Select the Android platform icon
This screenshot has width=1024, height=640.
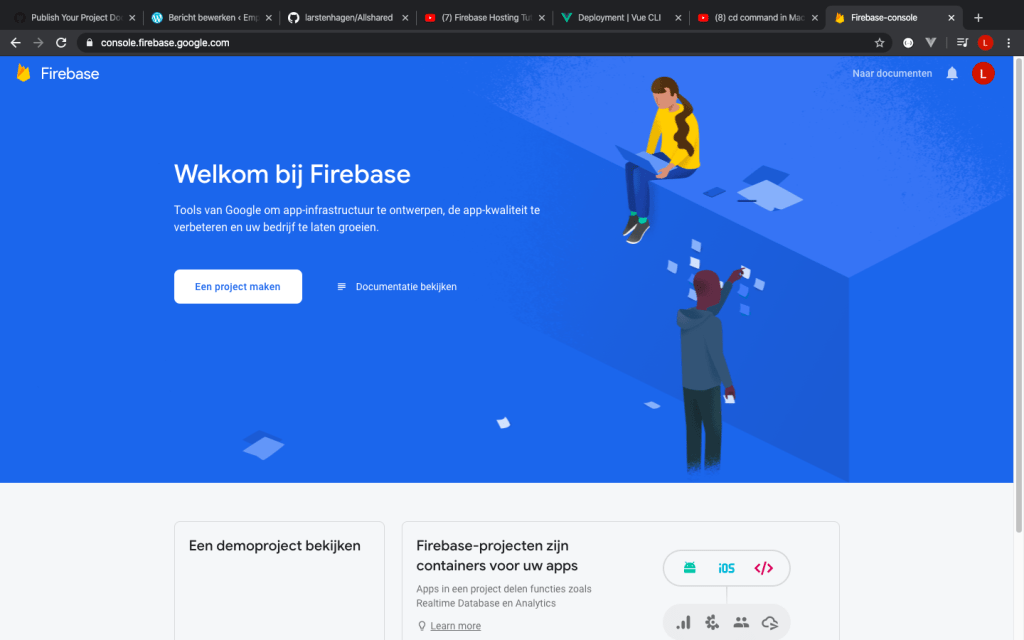coord(690,568)
